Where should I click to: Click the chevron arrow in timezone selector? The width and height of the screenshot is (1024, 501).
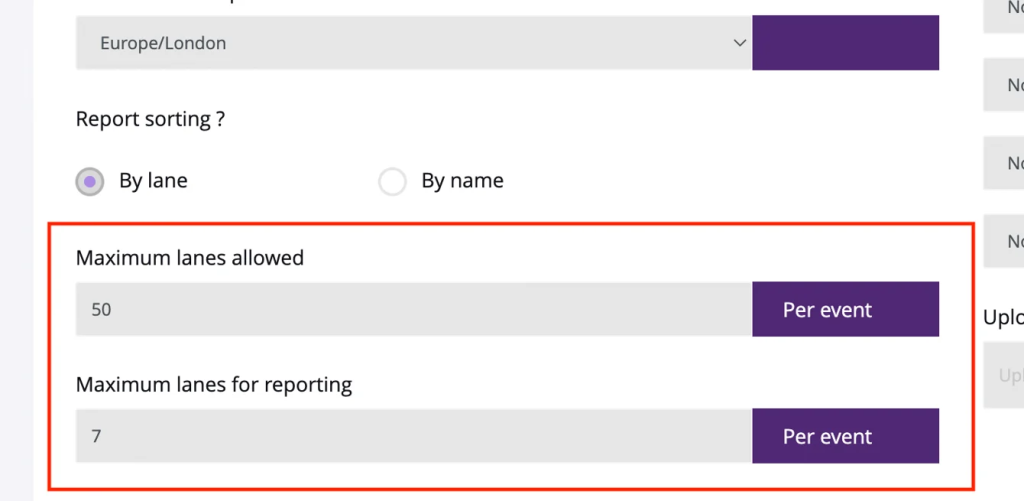[x=739, y=43]
